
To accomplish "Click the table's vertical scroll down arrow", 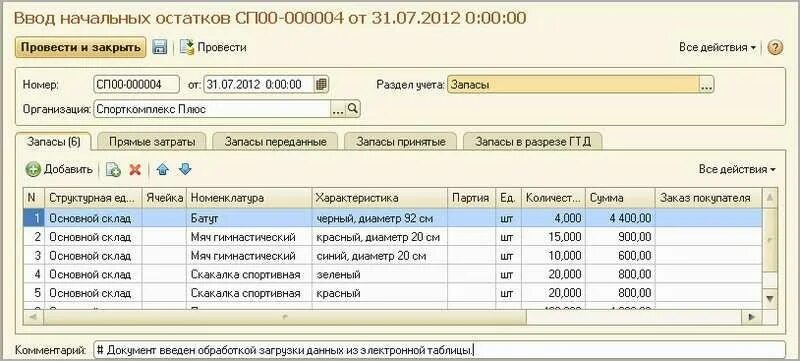I will pyautogui.click(x=770, y=298).
